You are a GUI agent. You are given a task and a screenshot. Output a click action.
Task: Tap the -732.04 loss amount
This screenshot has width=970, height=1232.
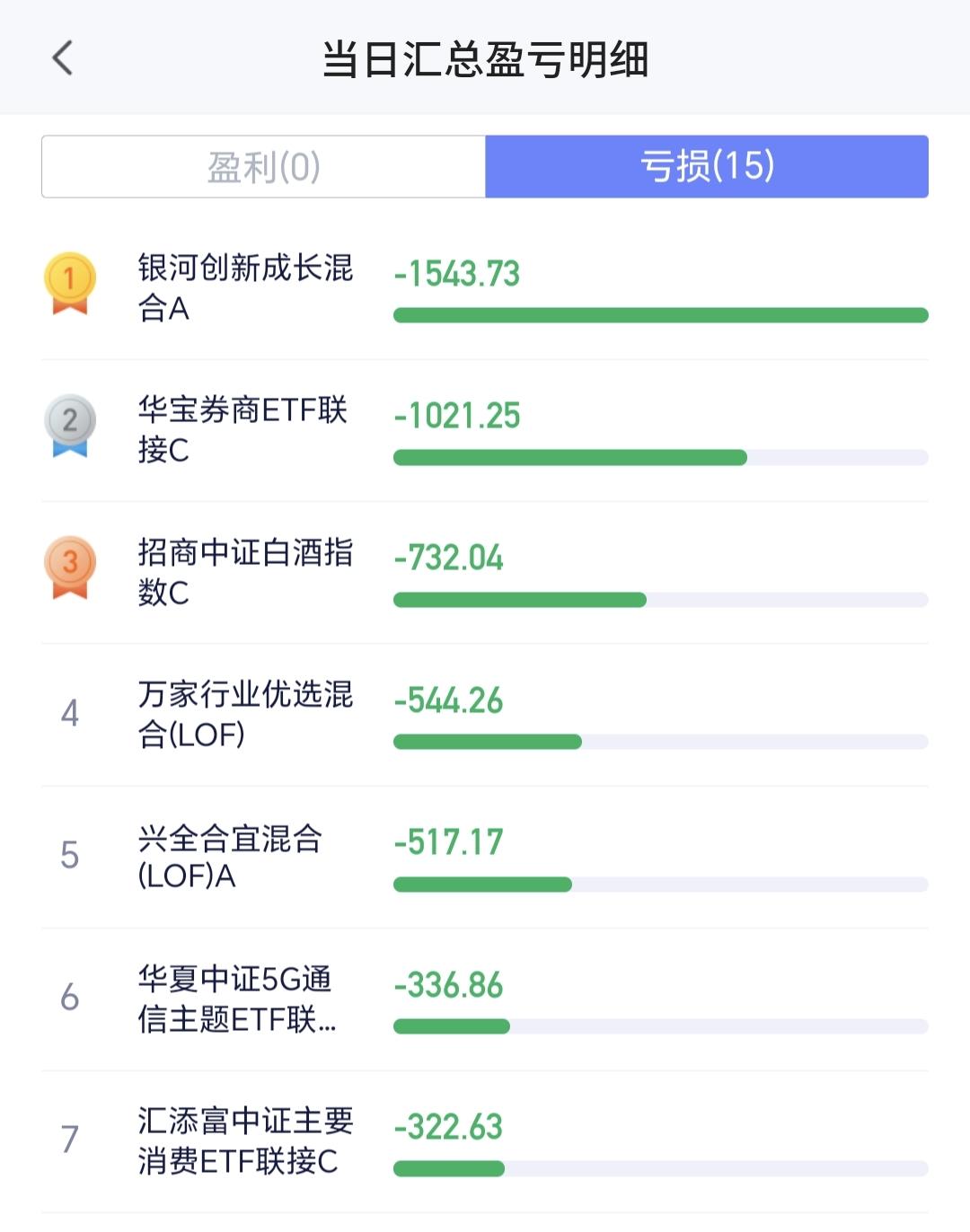click(x=449, y=558)
